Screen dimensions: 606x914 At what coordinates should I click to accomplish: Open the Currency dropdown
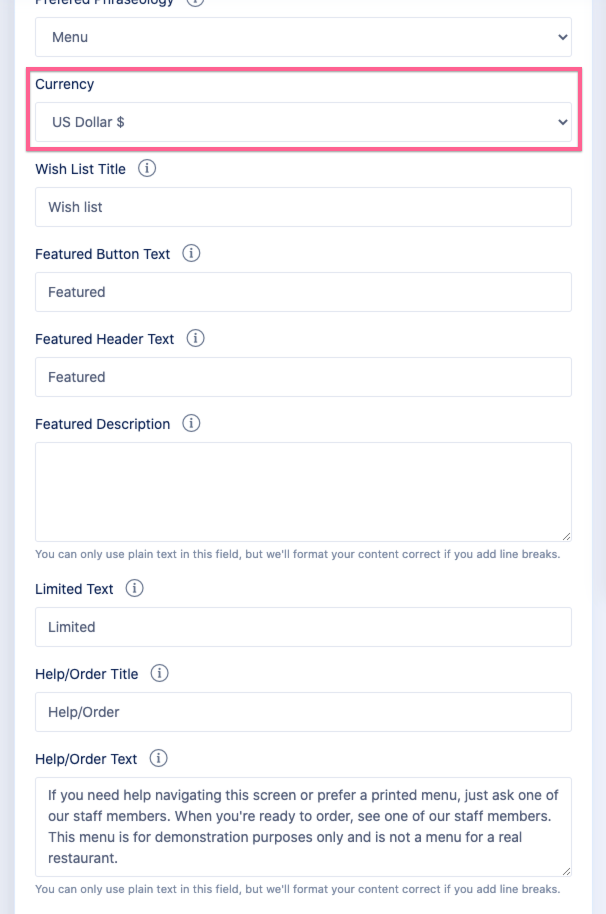coord(303,122)
